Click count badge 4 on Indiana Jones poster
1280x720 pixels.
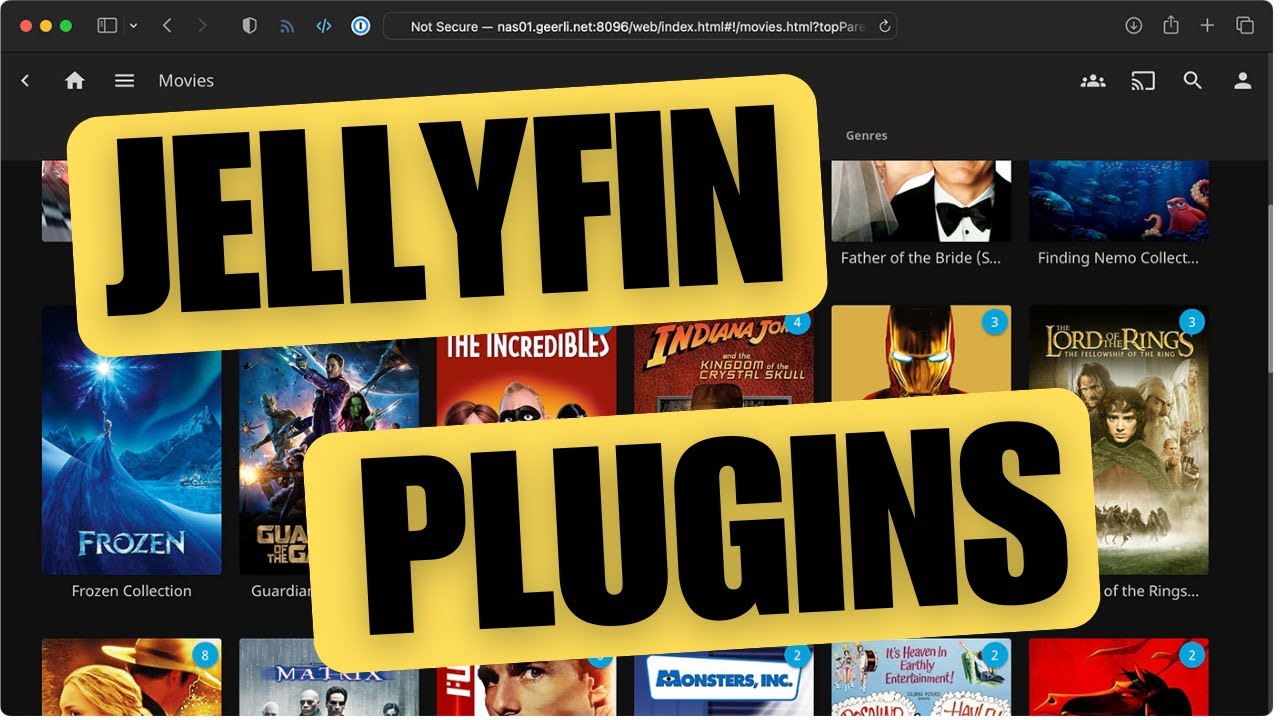[796, 323]
